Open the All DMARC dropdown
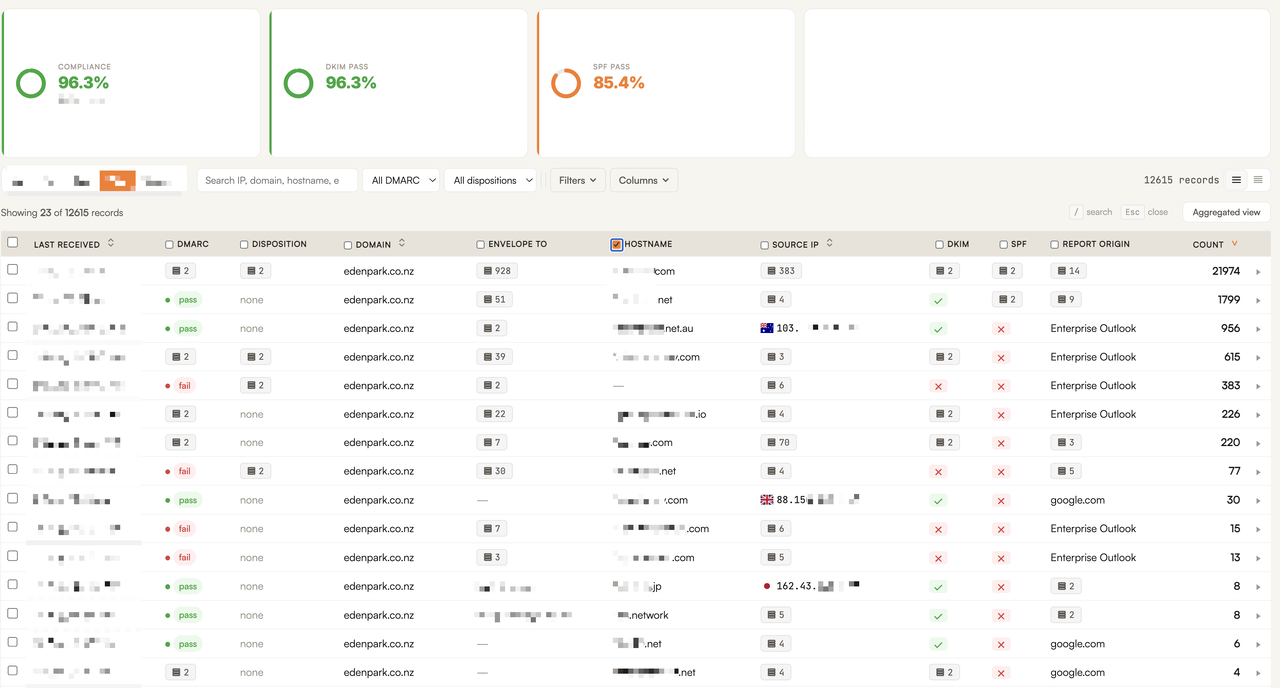The width and height of the screenshot is (1280, 688). click(x=401, y=180)
